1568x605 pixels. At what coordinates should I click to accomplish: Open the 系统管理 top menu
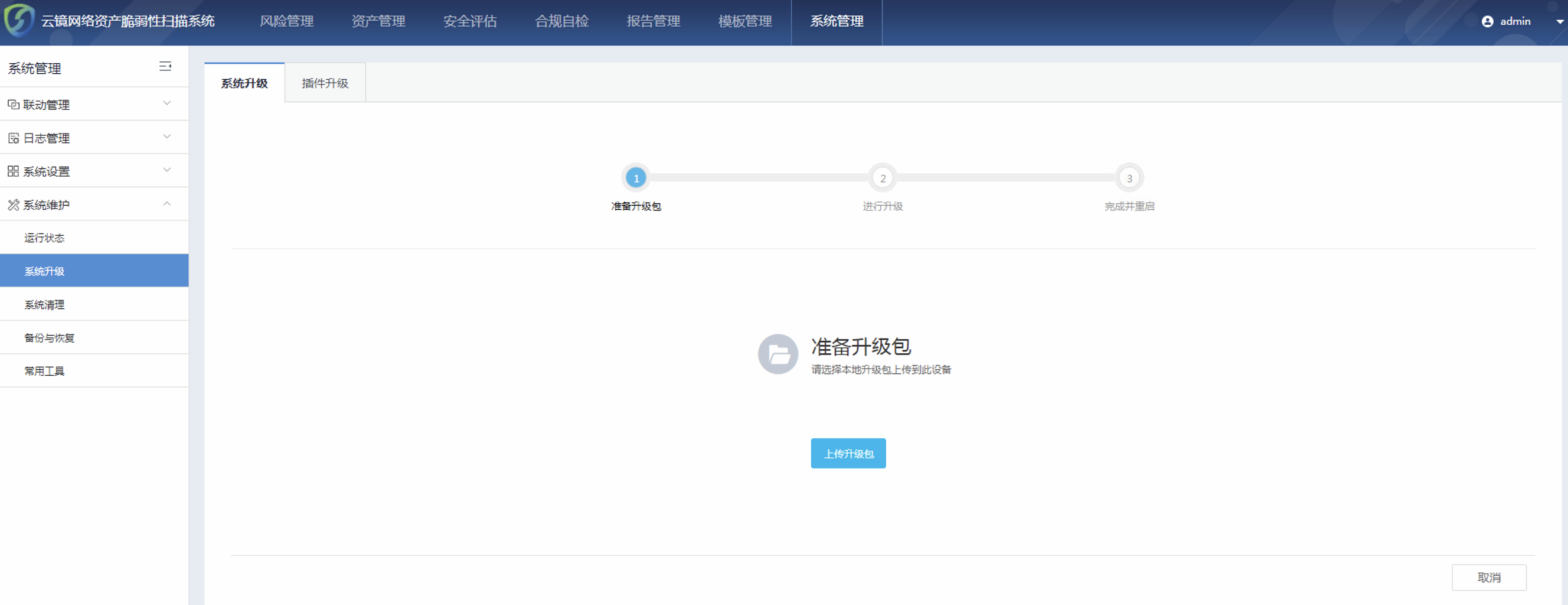click(x=837, y=21)
